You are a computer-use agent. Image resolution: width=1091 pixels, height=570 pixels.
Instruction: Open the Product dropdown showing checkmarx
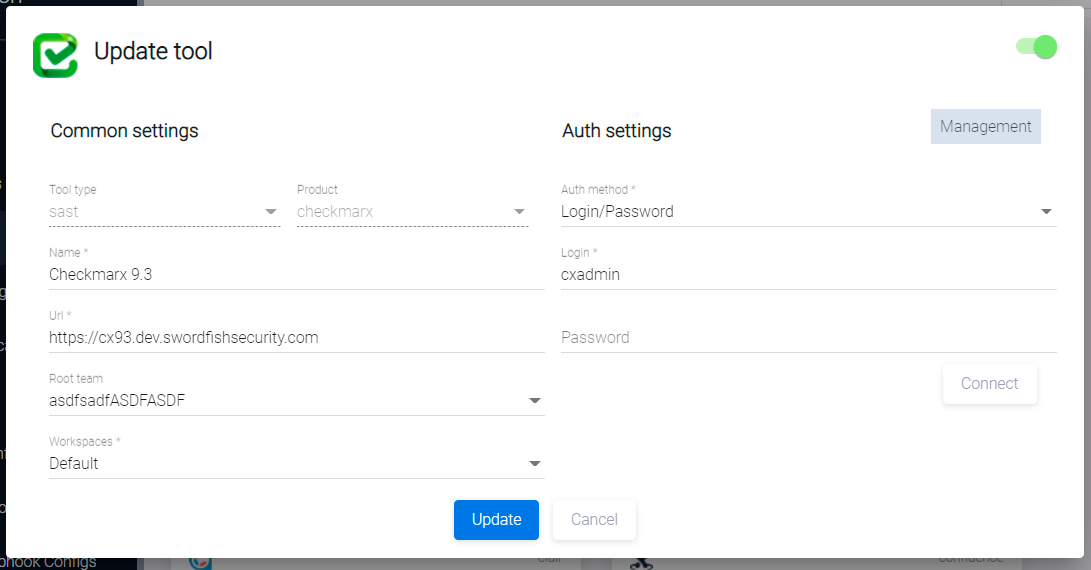pyautogui.click(x=519, y=212)
